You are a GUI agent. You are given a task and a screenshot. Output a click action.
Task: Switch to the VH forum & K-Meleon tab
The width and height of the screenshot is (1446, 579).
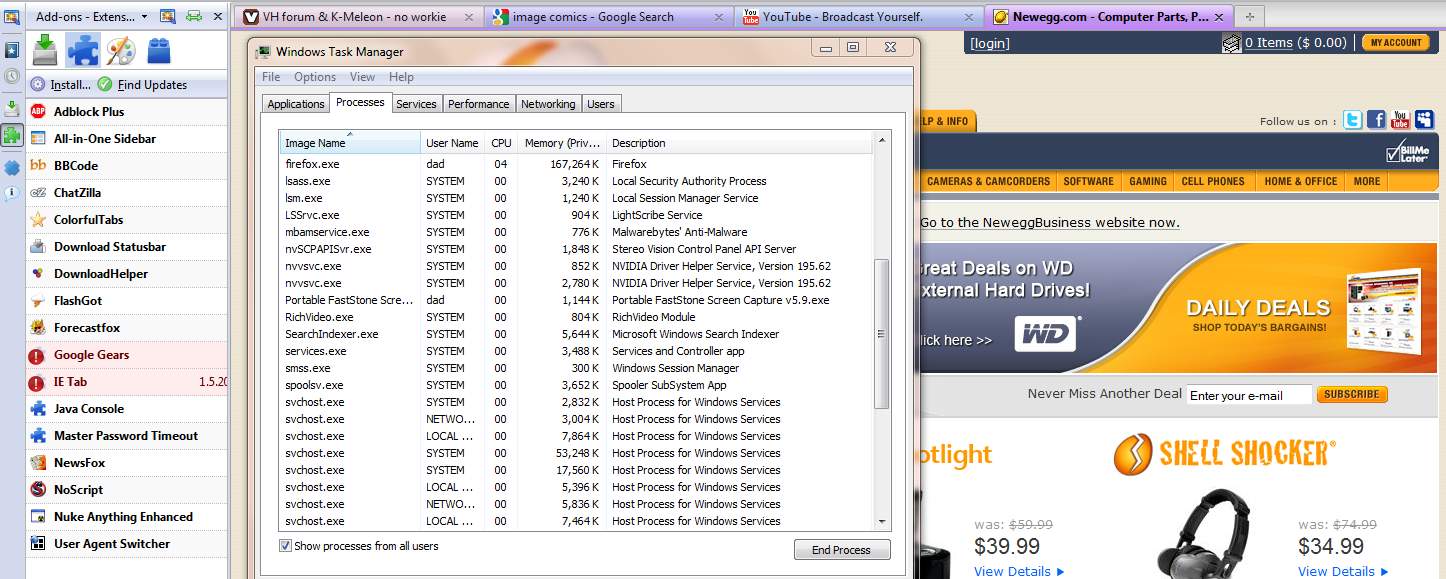(359, 17)
